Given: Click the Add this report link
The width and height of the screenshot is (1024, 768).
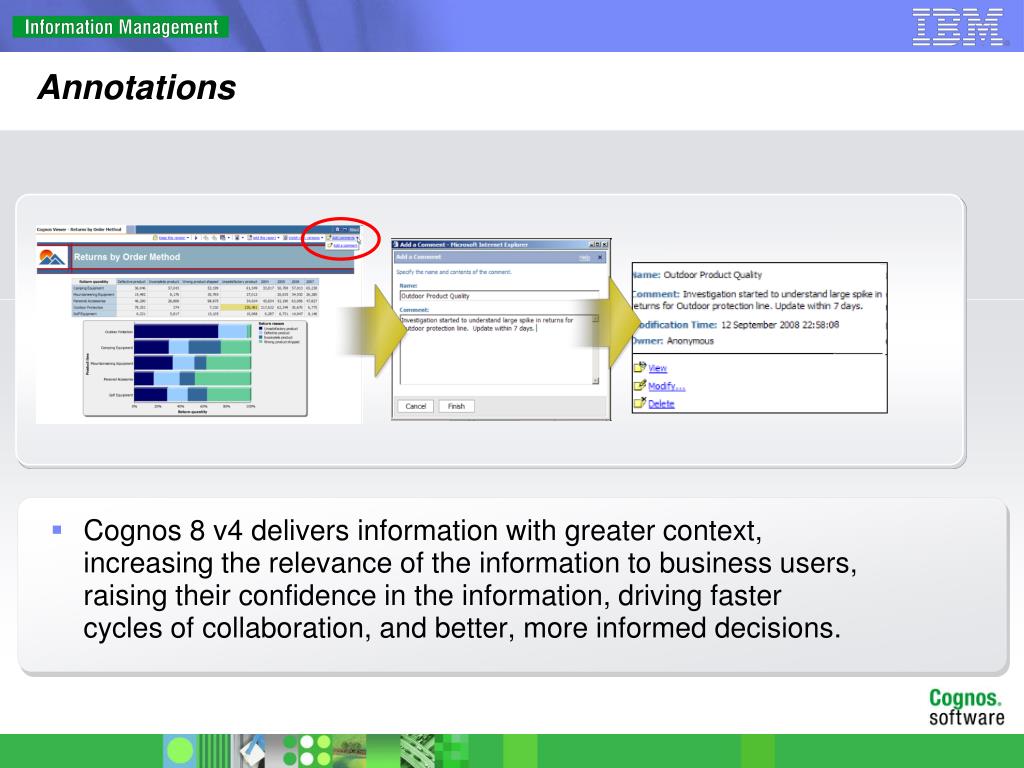Looking at the screenshot, I should [x=264, y=238].
